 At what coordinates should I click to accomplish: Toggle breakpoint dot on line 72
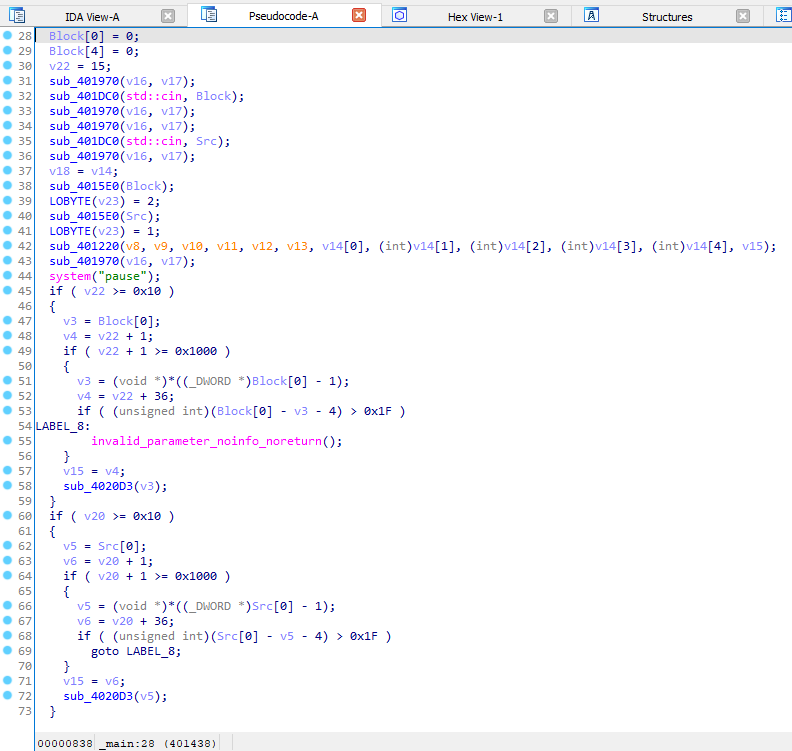click(x=8, y=695)
